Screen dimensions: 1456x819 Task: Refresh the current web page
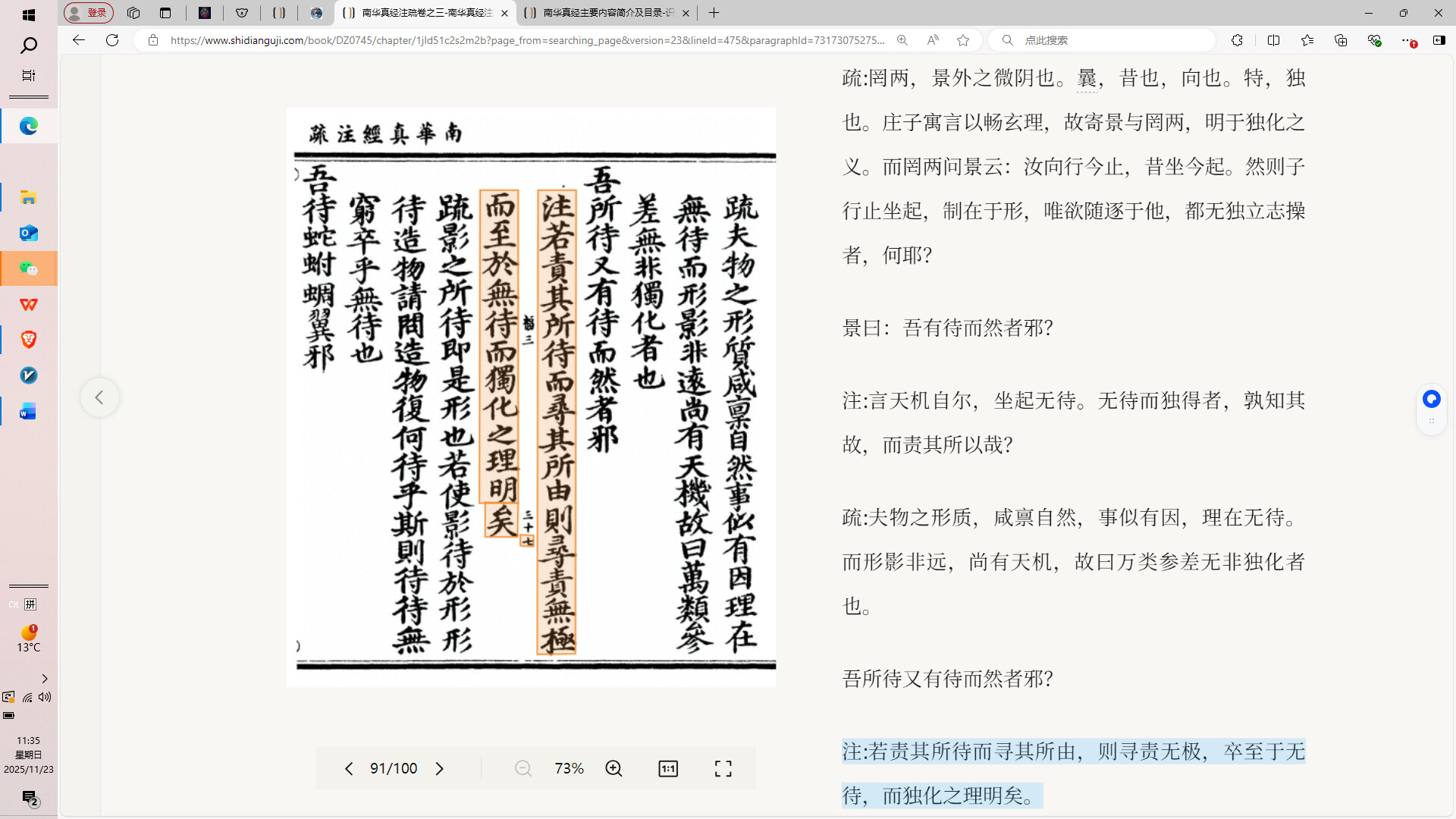pos(112,40)
